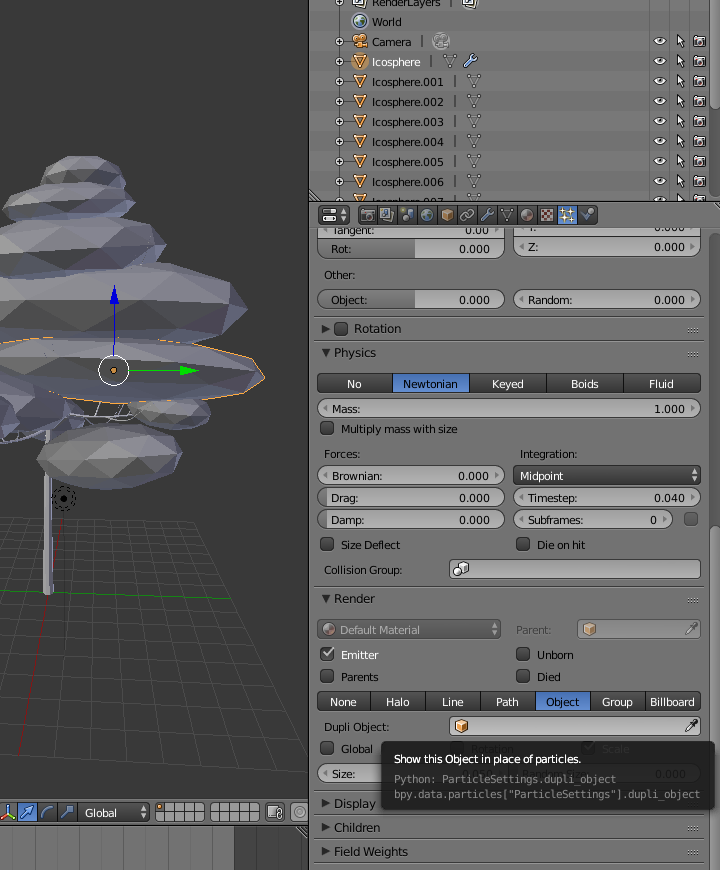Open the Default Material dropdown
The image size is (720, 870).
pyautogui.click(x=409, y=629)
